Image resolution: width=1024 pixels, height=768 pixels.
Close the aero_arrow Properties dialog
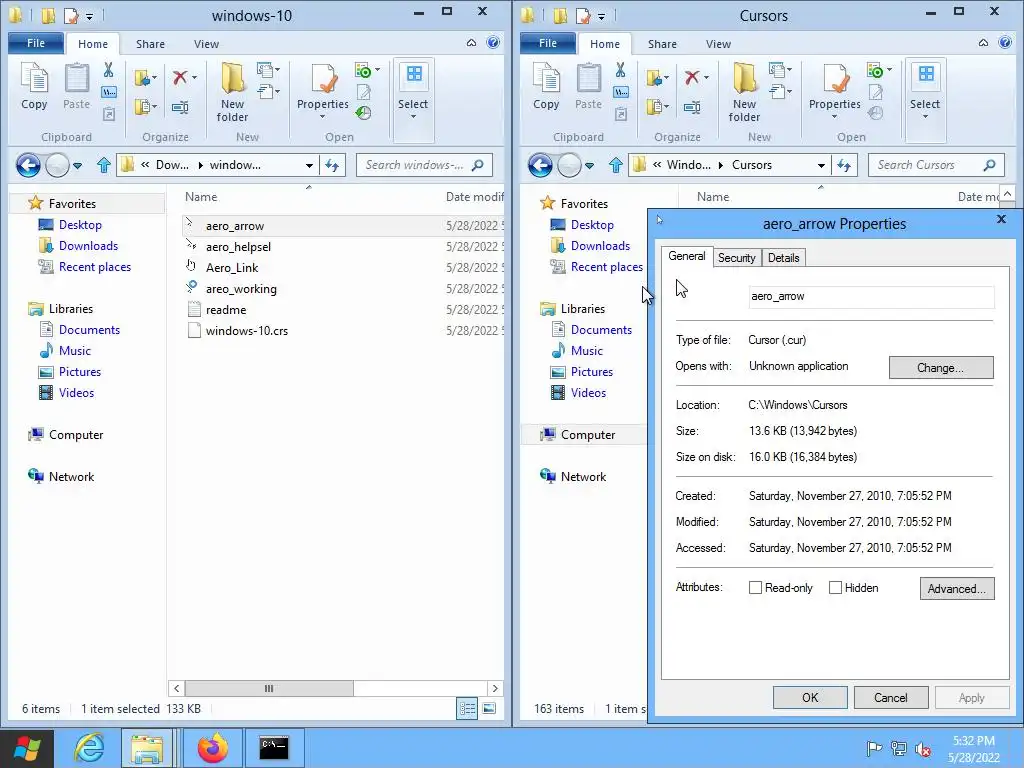tap(1001, 219)
